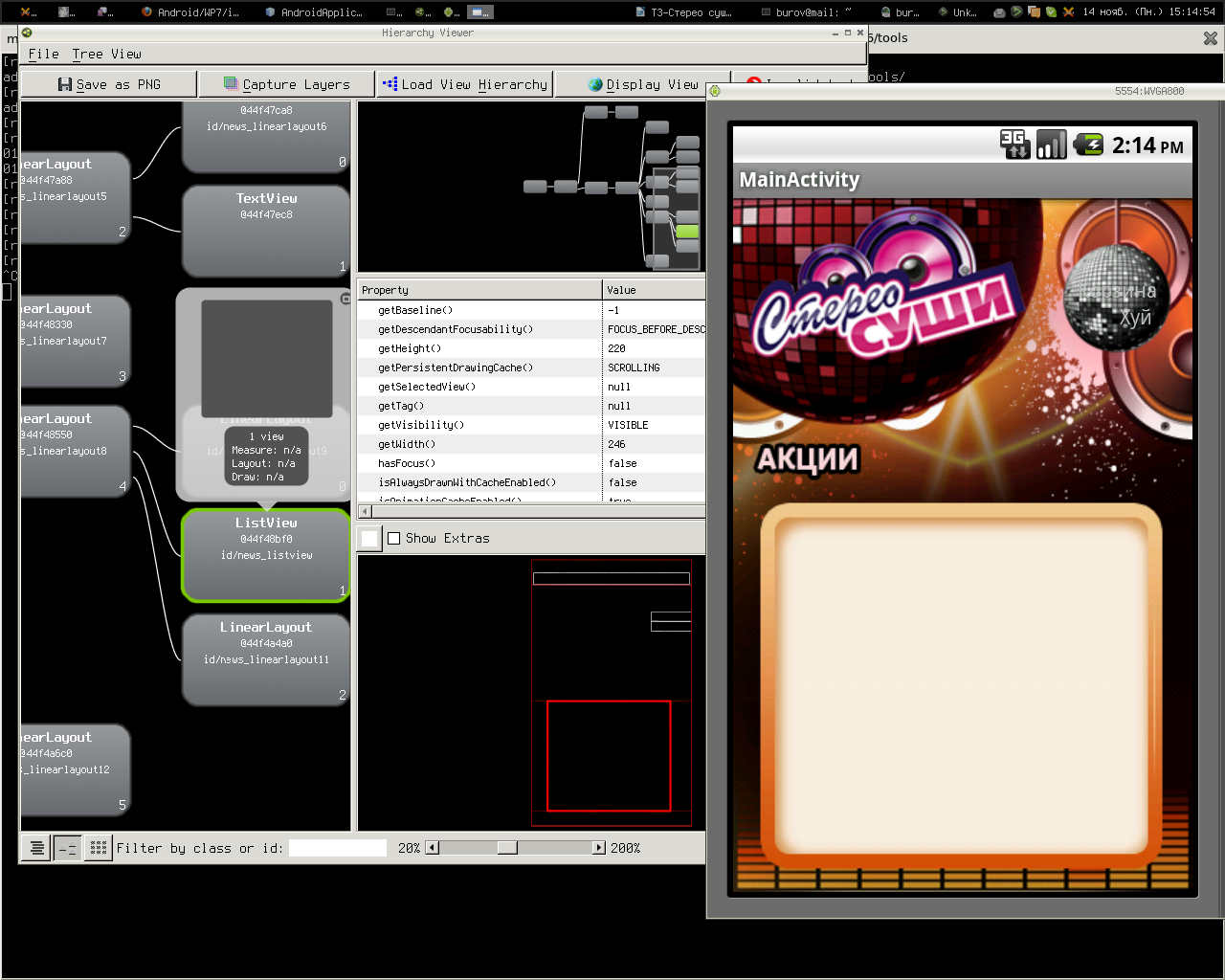The width and height of the screenshot is (1225, 980).
Task: Select the dotted grid view mode icon
Action: [x=98, y=848]
